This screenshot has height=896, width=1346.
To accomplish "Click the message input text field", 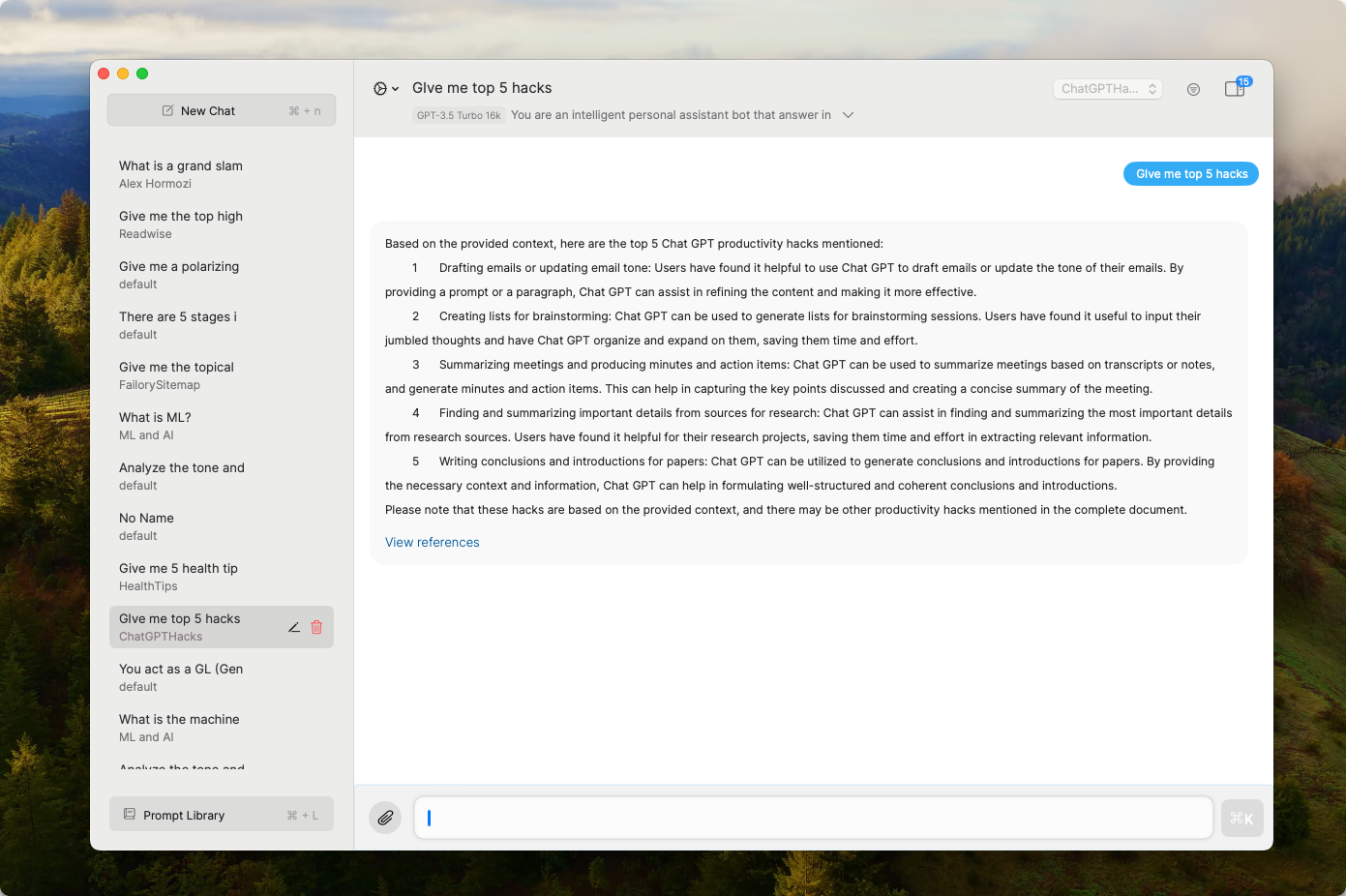I will pyautogui.click(x=813, y=818).
